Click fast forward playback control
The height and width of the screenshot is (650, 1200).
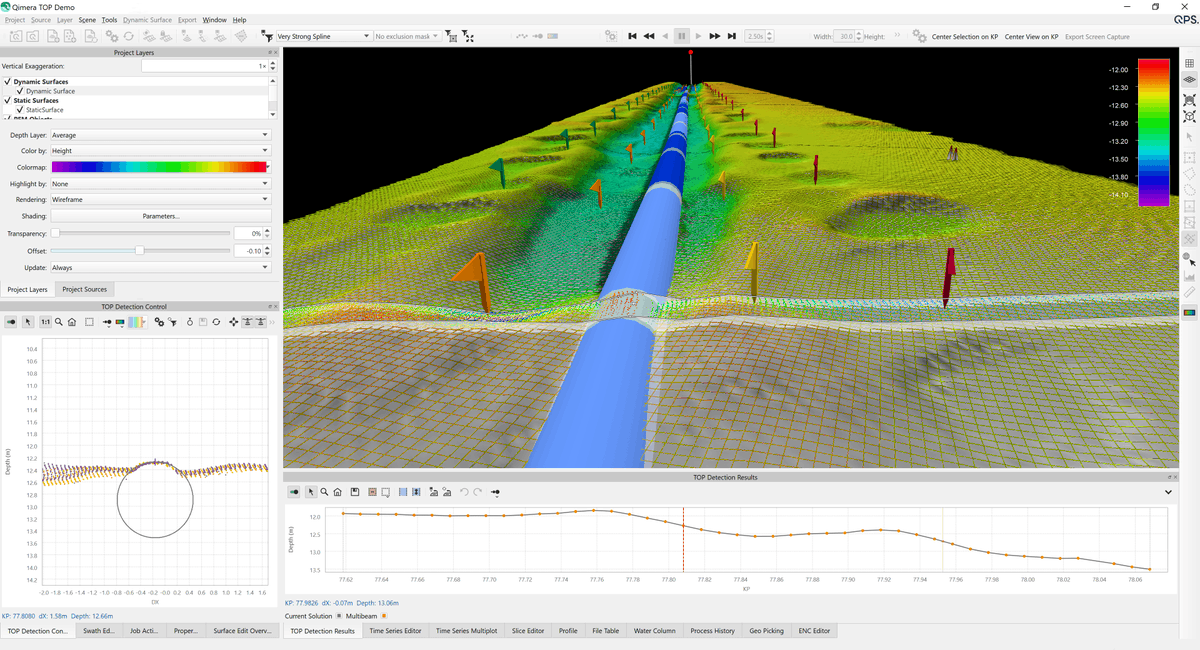715,36
